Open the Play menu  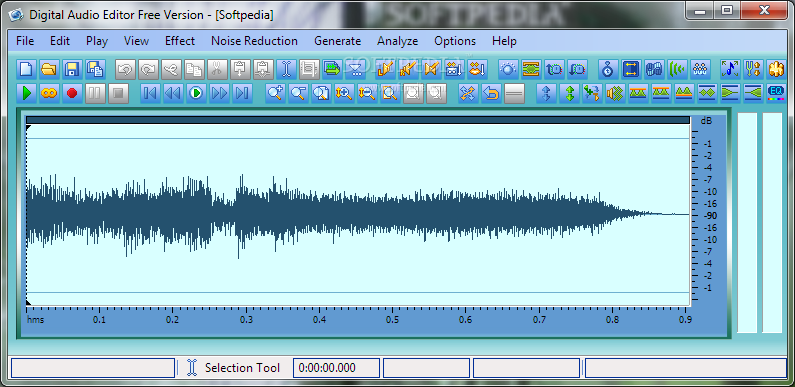[97, 41]
